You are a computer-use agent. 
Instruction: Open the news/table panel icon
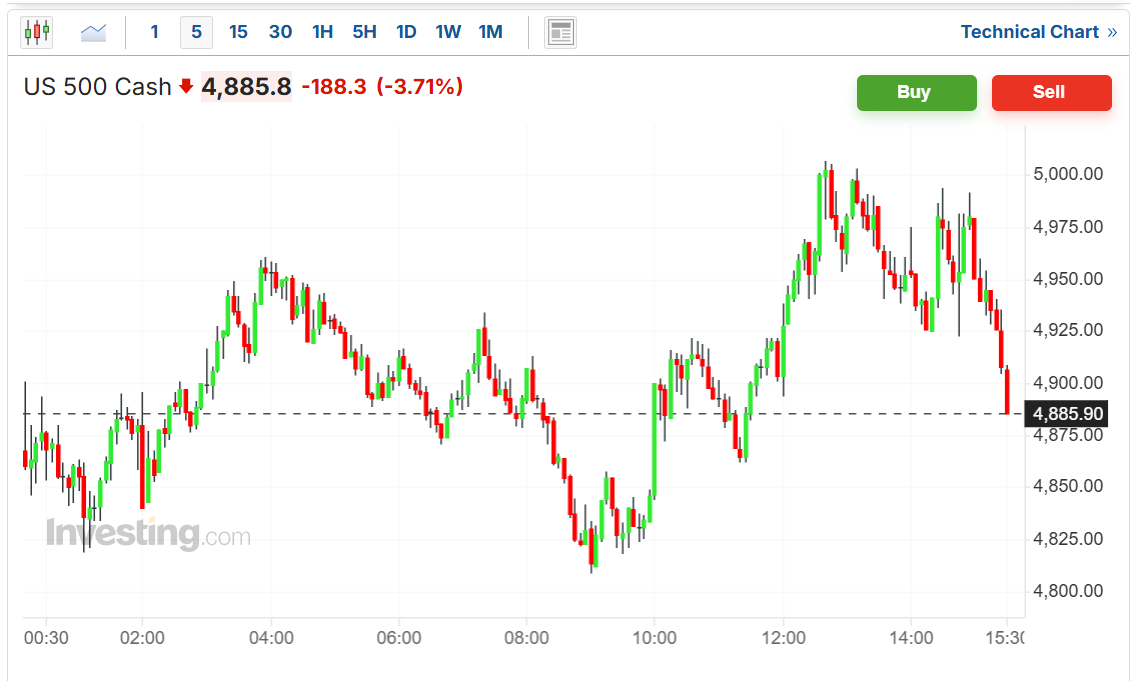coord(560,32)
